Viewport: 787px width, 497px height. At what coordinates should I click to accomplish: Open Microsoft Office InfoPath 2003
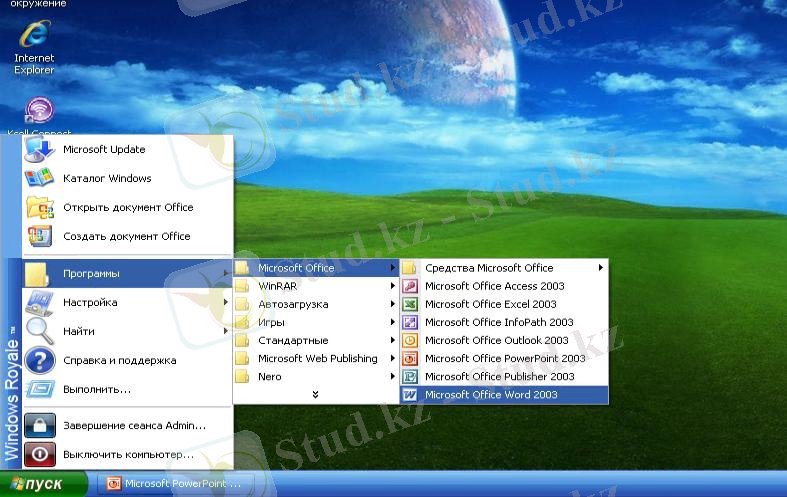tap(504, 322)
